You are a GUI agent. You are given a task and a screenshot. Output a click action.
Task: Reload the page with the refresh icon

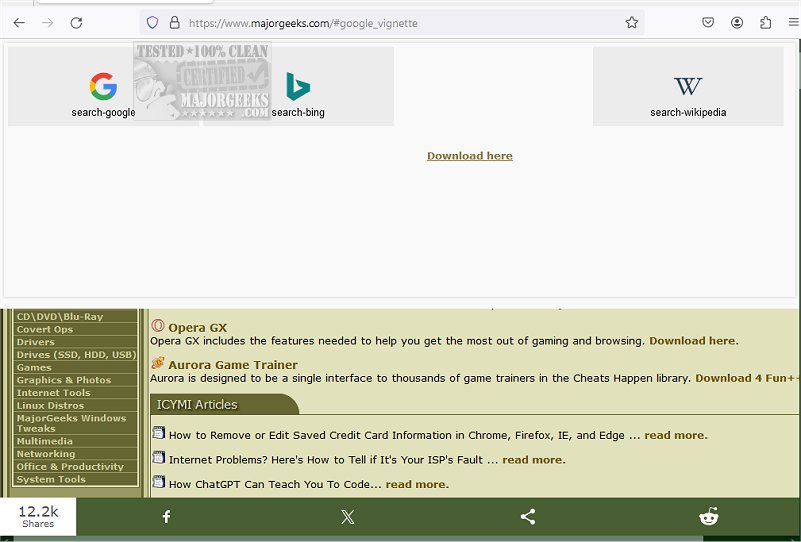(x=76, y=22)
